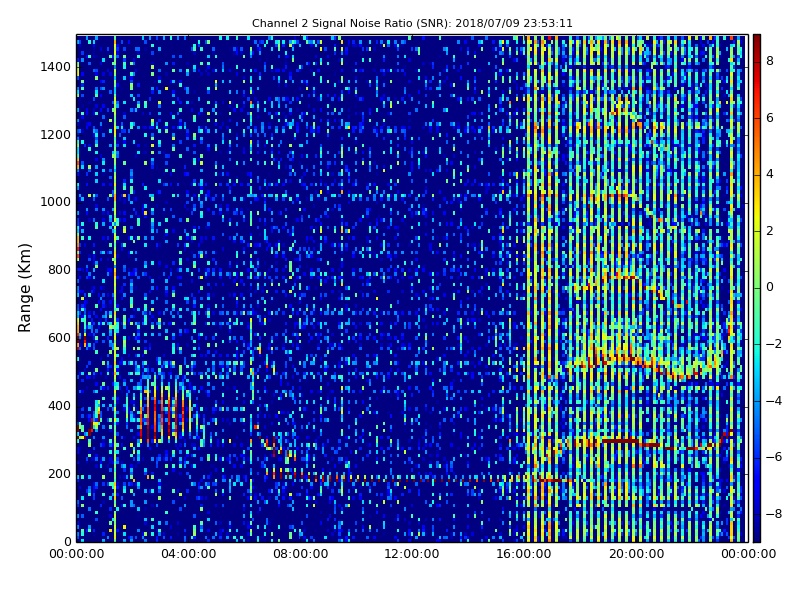This screenshot has width=800, height=600.
Task: Click the 1000 tick on range axis
Action: coord(56,202)
